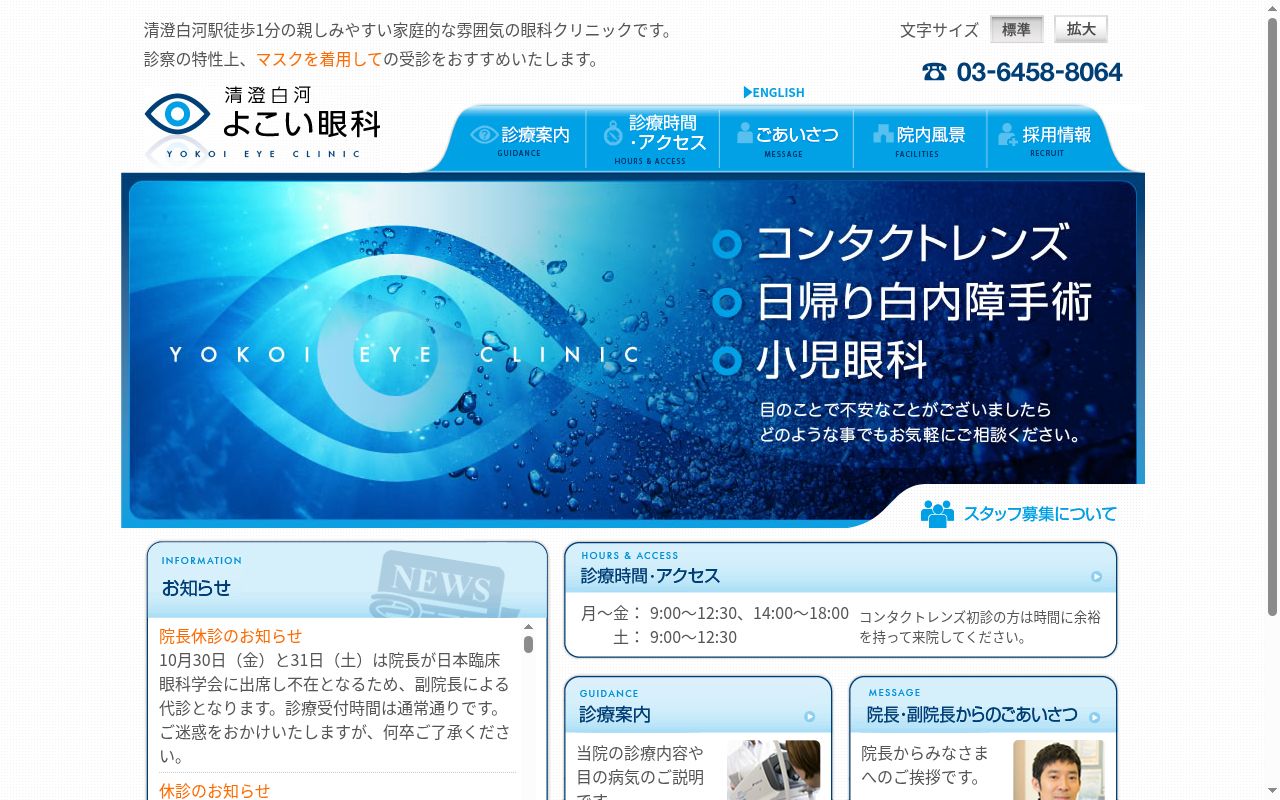Viewport: 1280px width, 800px height.
Task: Click 土: 9:00〜12:30 hours text
Action: (675, 637)
